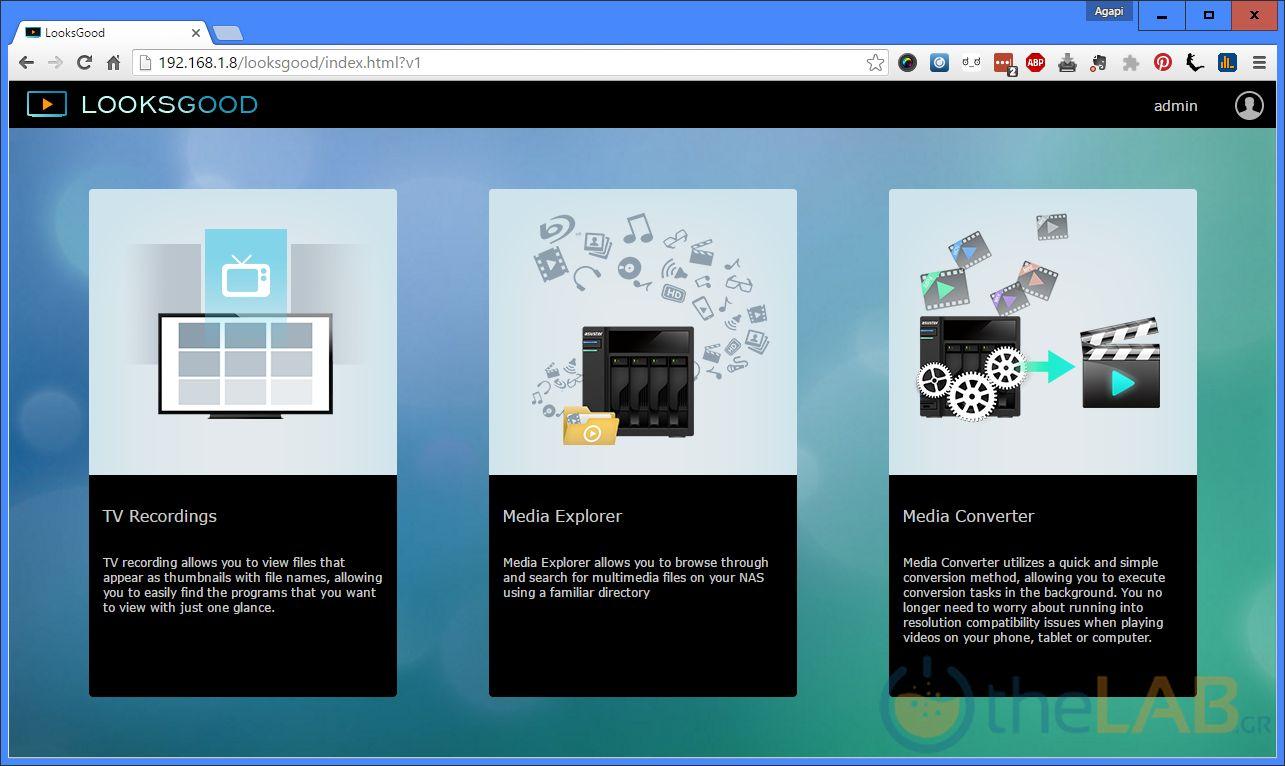Click the Media Explorer description text
1285x766 pixels.
pyautogui.click(x=636, y=577)
